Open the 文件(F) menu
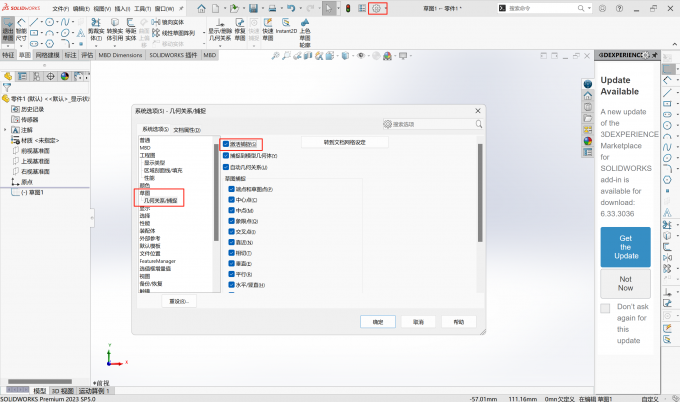 [x=60, y=8]
